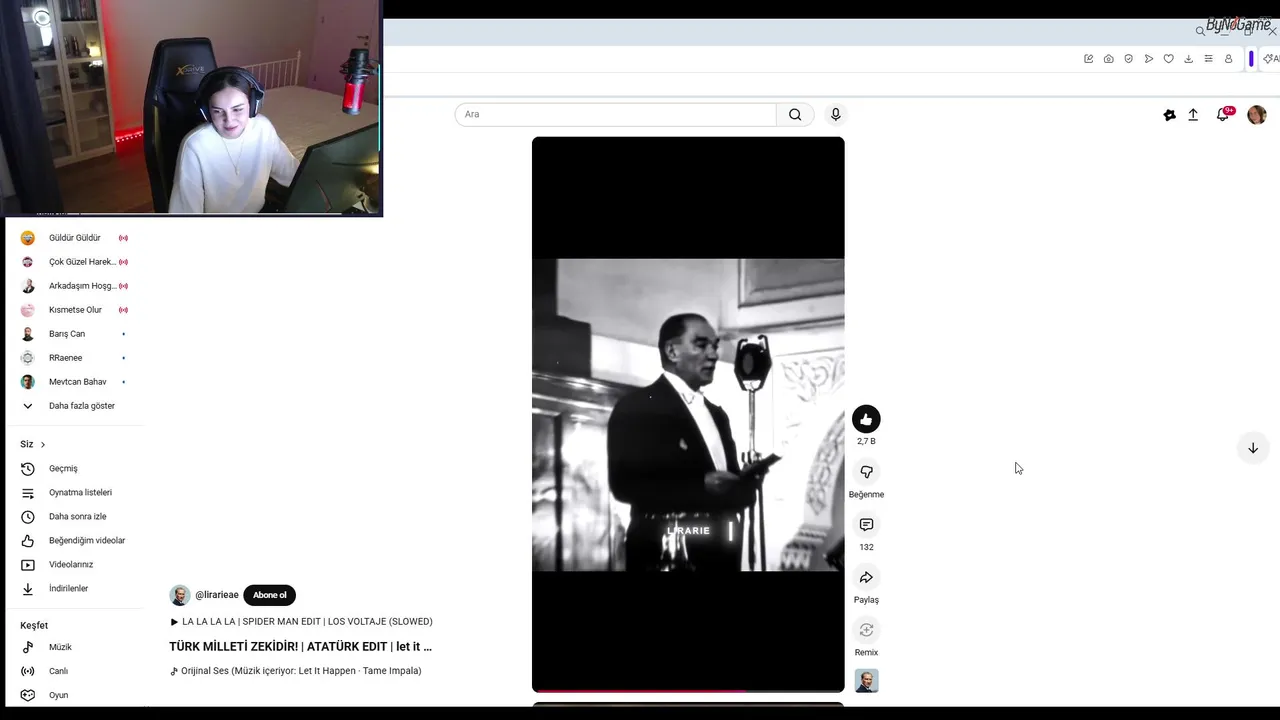Click the Short video to pause playback
The width and height of the screenshot is (1280, 720).
pyautogui.click(x=688, y=414)
